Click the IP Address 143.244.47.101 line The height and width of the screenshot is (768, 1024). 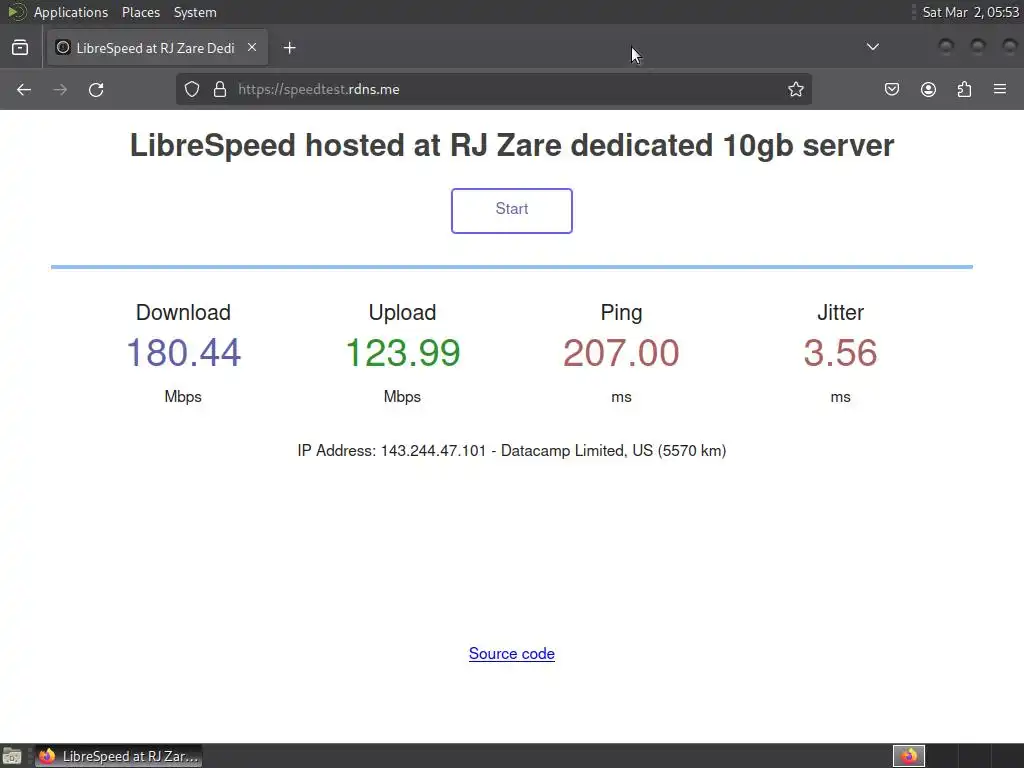(511, 451)
